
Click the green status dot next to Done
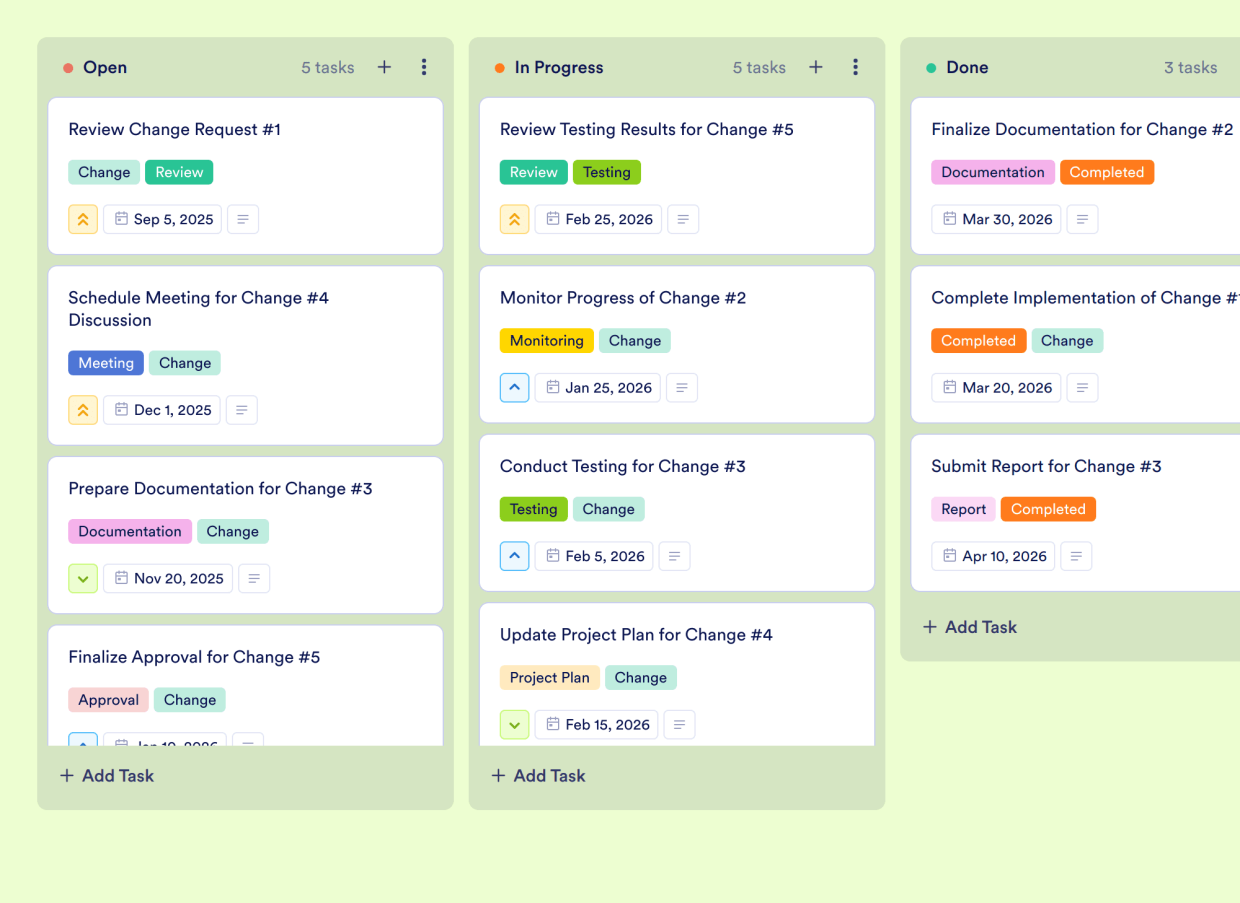pos(930,67)
